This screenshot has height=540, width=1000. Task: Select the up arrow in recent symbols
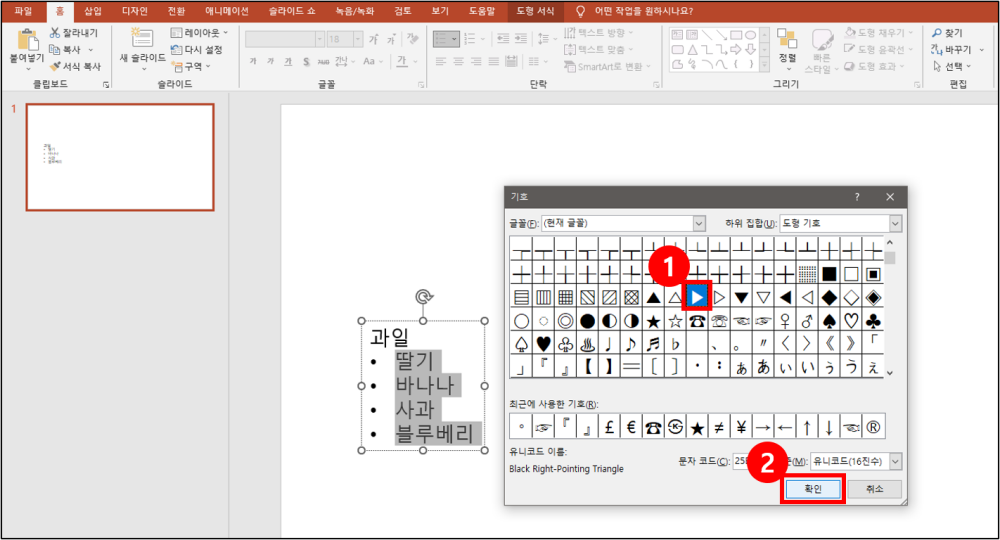(807, 427)
